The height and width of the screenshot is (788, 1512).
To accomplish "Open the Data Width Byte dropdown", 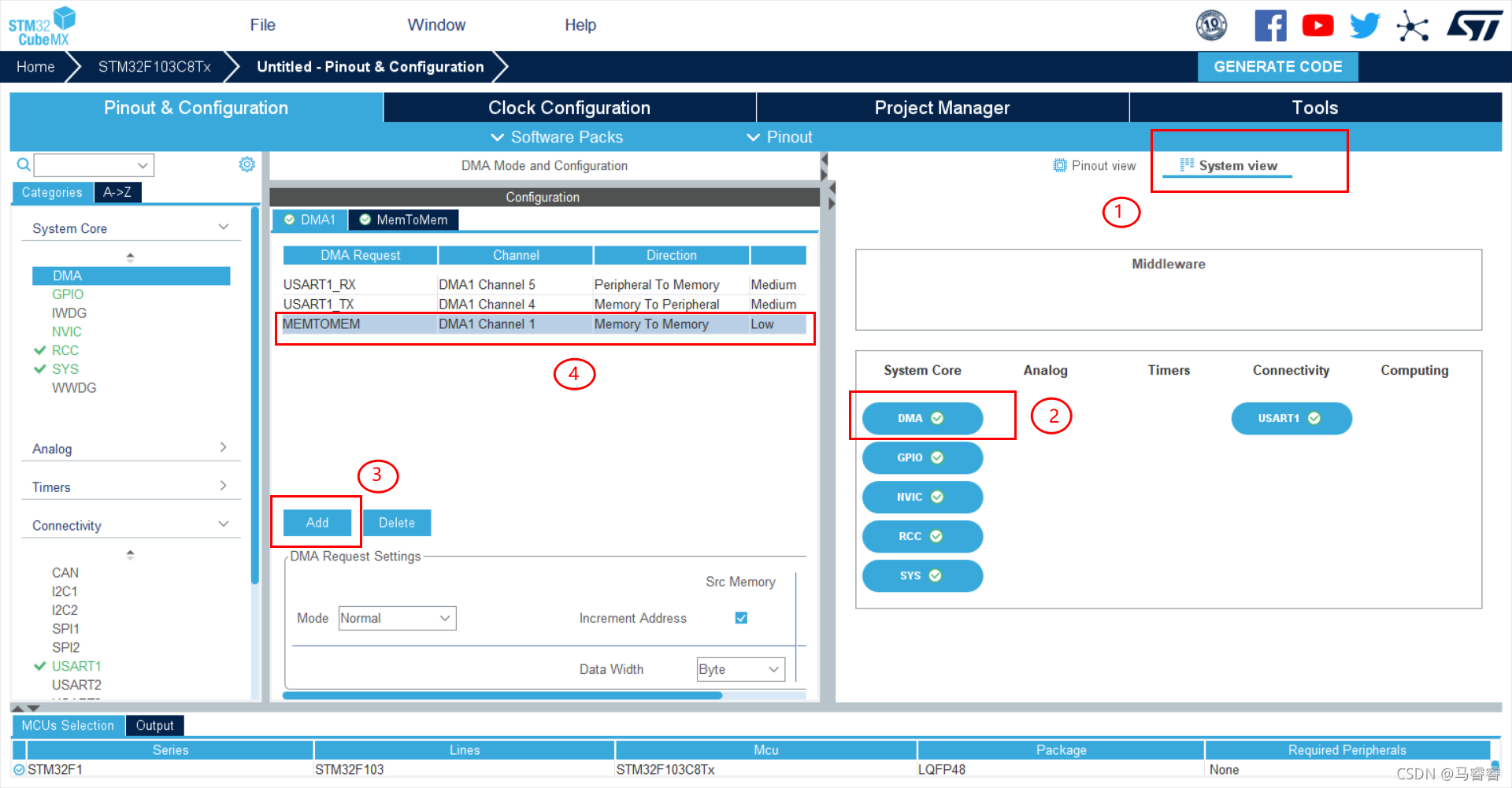I will pyautogui.click(x=740, y=669).
